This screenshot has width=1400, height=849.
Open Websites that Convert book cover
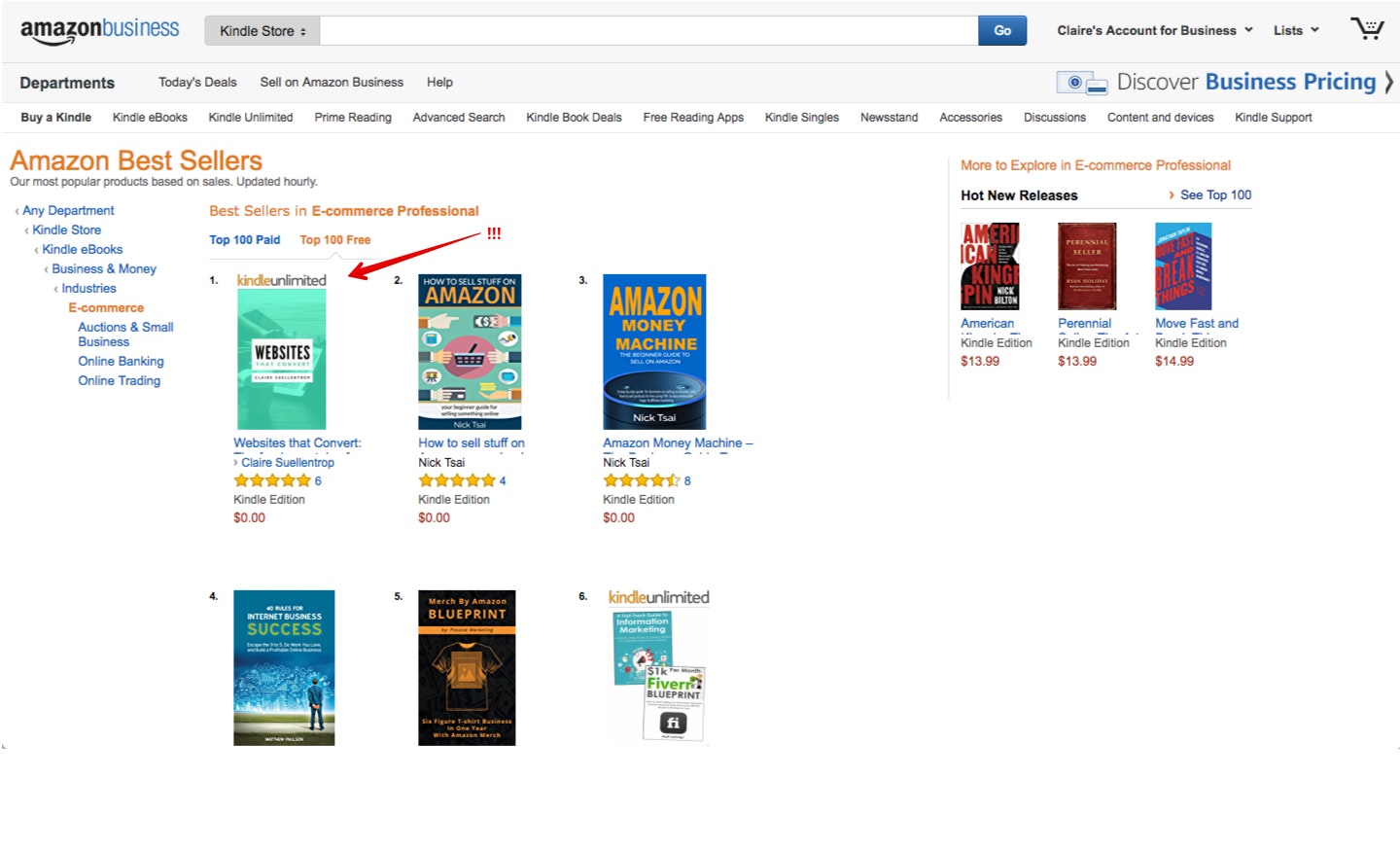click(282, 352)
